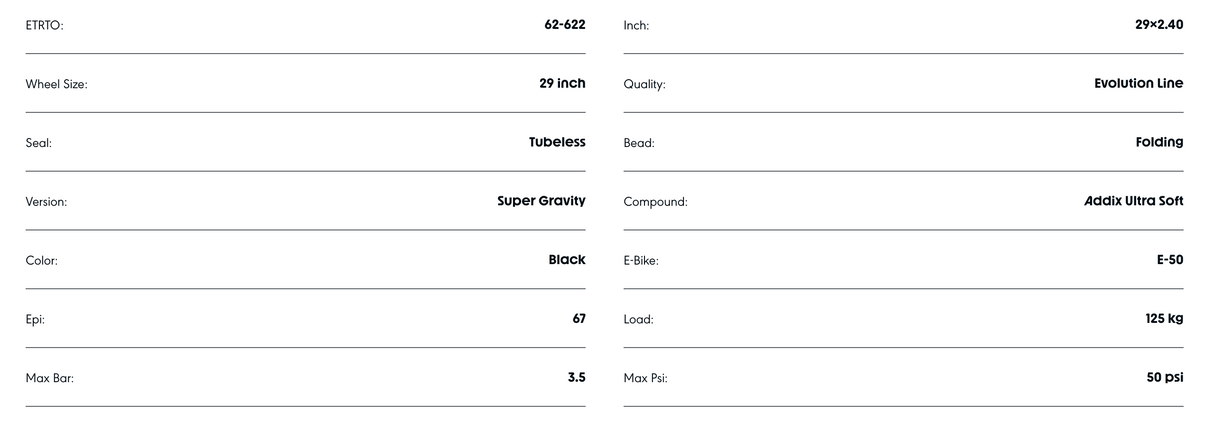Click the Wheel Size label

pyautogui.click(x=56, y=84)
